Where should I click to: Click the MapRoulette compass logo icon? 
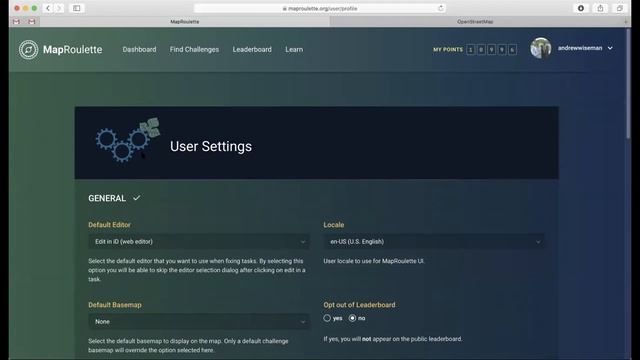click(29, 50)
